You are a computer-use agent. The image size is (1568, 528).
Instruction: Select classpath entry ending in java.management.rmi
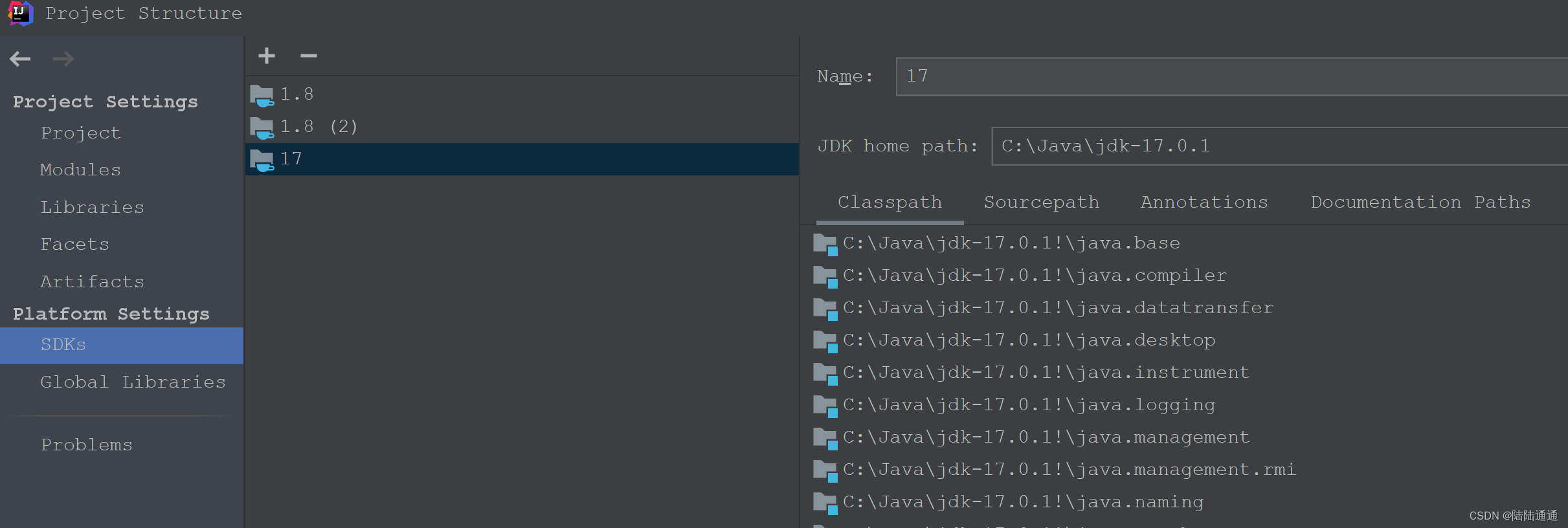click(x=1070, y=470)
